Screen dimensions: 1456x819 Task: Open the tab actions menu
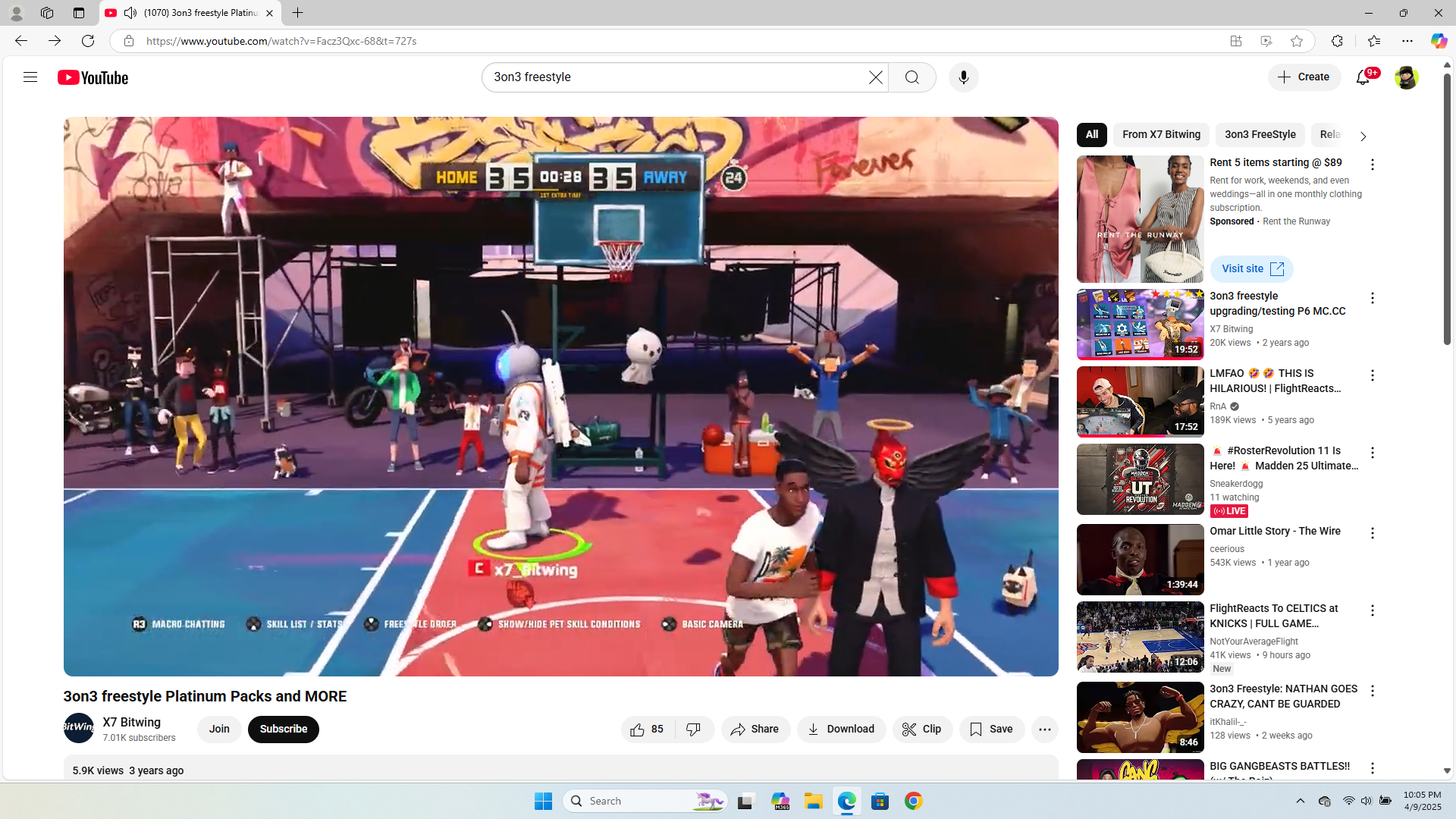point(79,13)
